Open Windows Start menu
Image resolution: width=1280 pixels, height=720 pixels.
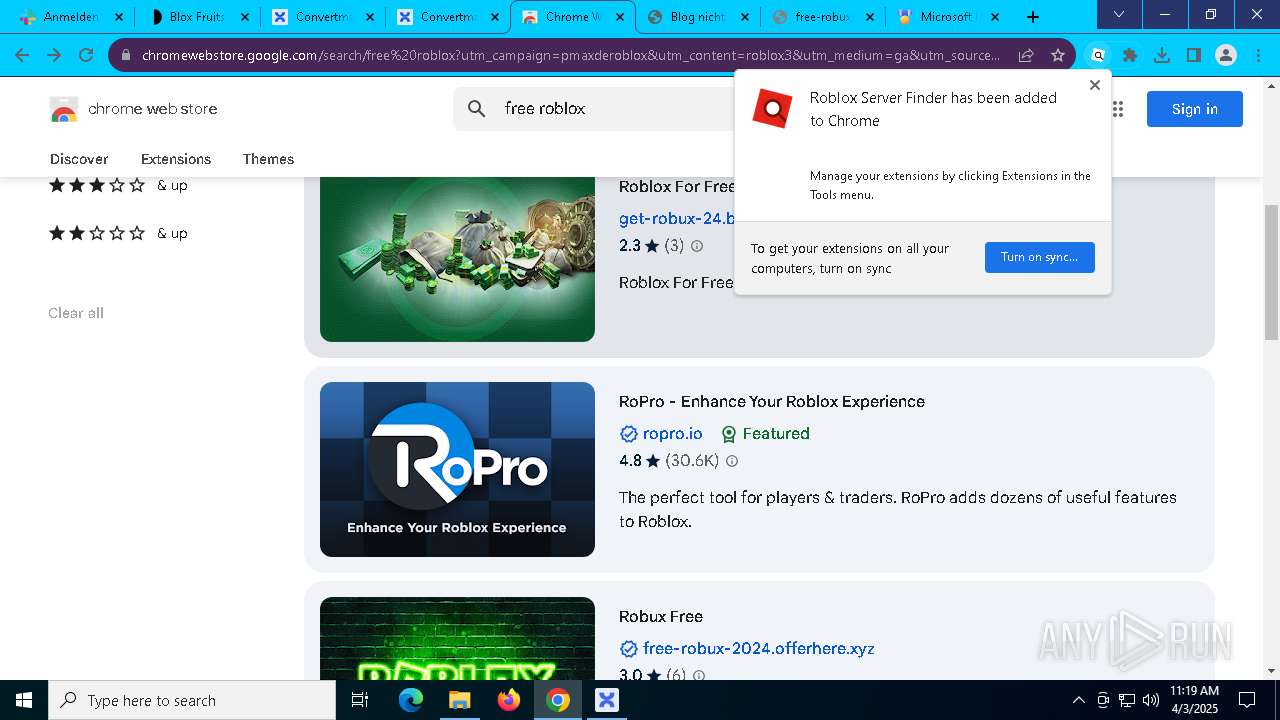[24, 700]
